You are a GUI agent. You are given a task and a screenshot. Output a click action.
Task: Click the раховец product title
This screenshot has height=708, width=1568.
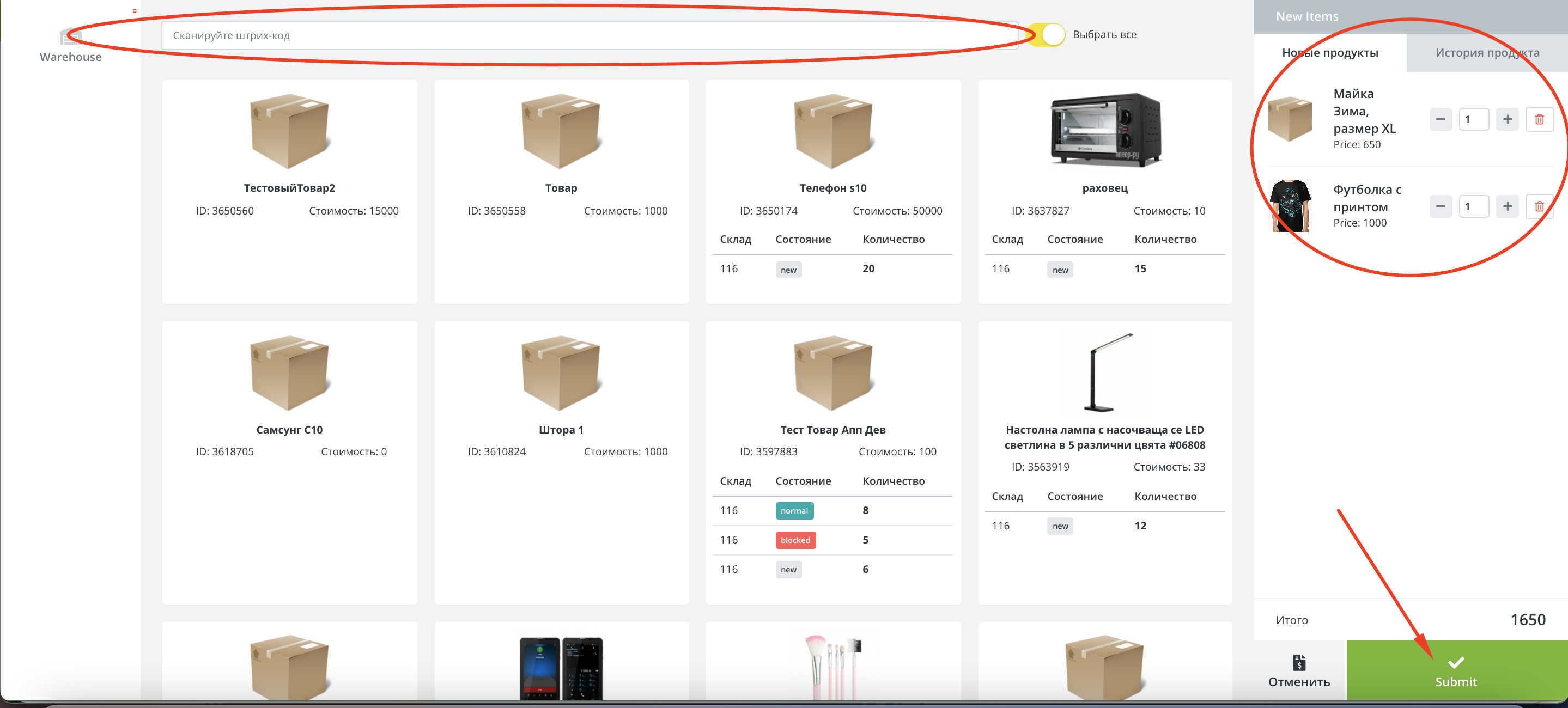[1105, 188]
